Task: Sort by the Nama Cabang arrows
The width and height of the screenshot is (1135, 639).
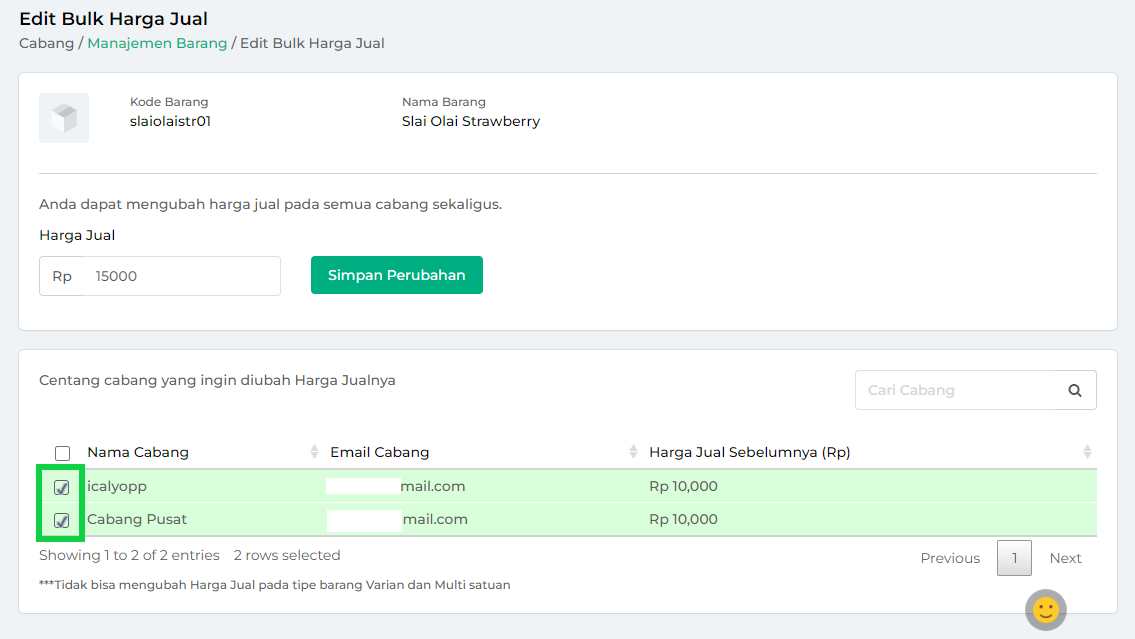Action: (x=314, y=452)
